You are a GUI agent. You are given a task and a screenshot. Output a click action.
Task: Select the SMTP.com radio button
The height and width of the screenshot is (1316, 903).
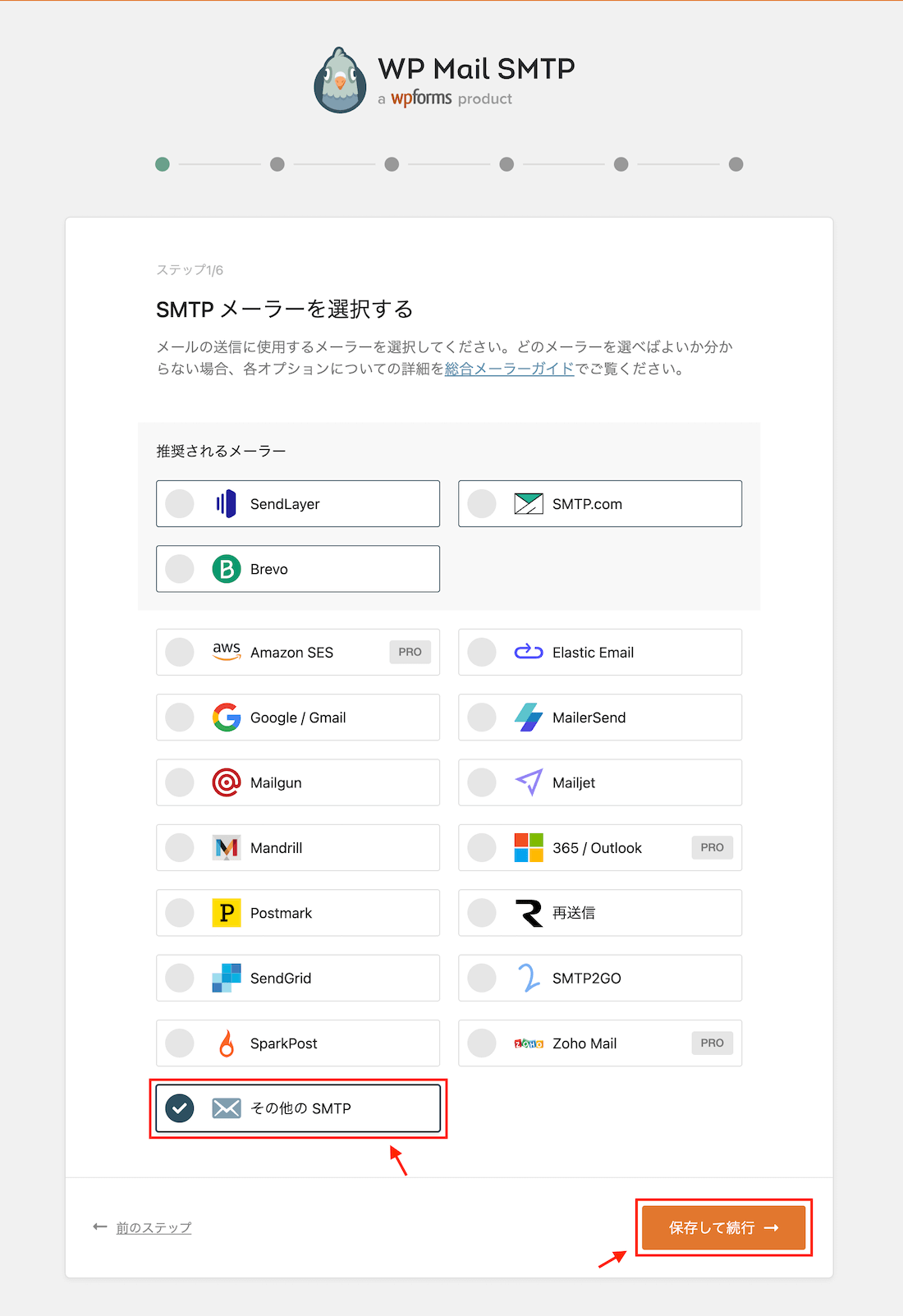pos(482,503)
